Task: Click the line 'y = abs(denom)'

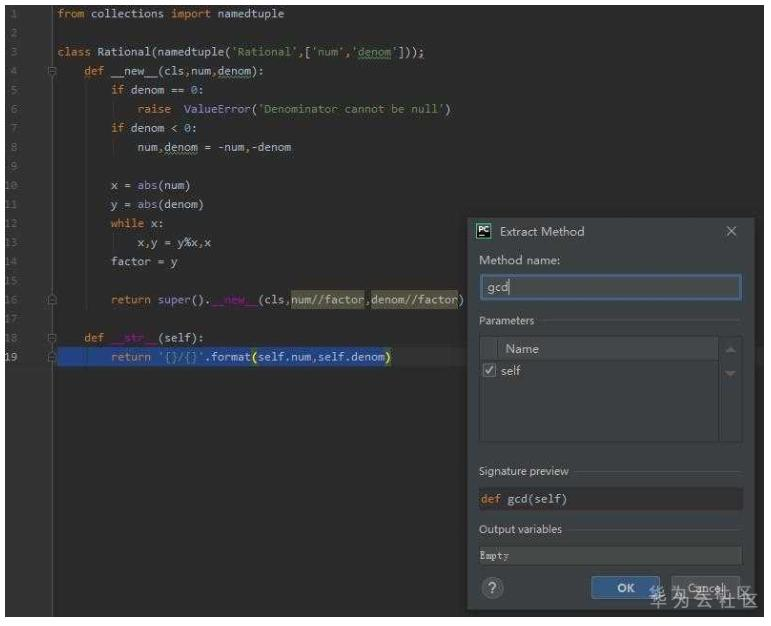Action: coord(157,205)
